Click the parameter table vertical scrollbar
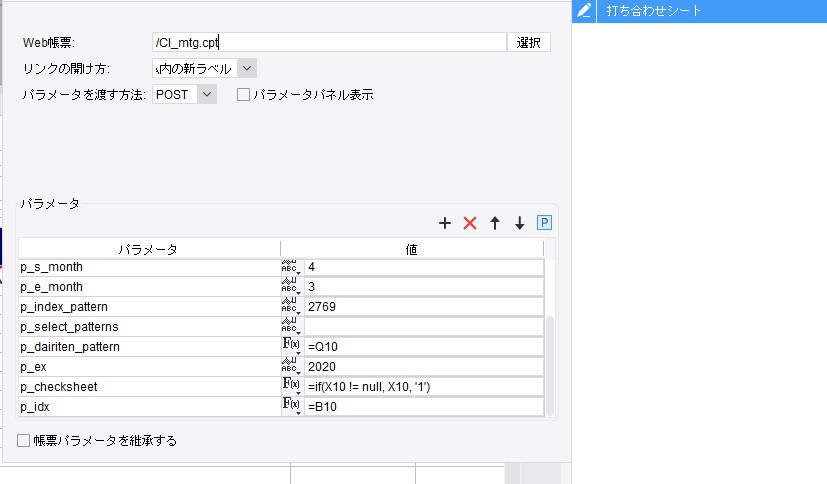 [550, 366]
